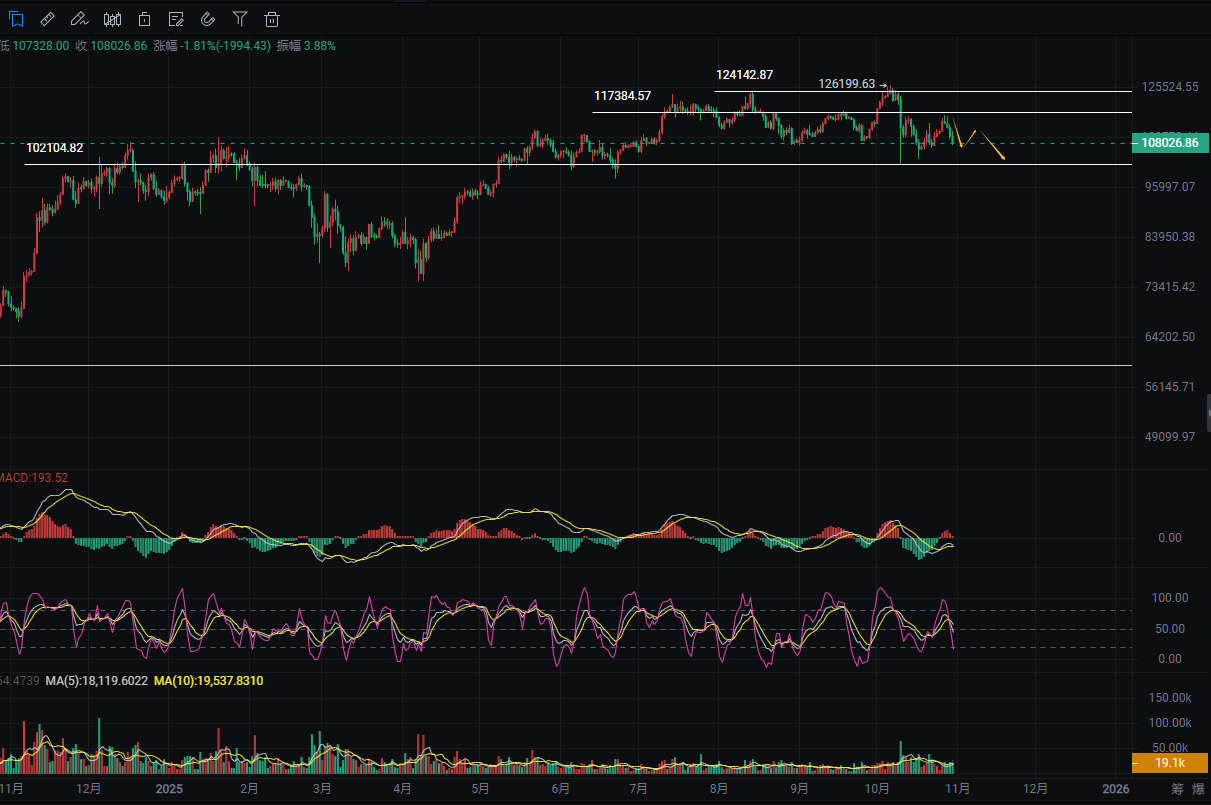1211x805 pixels.
Task: Toggle the lock drawings icon
Action: (x=145, y=18)
